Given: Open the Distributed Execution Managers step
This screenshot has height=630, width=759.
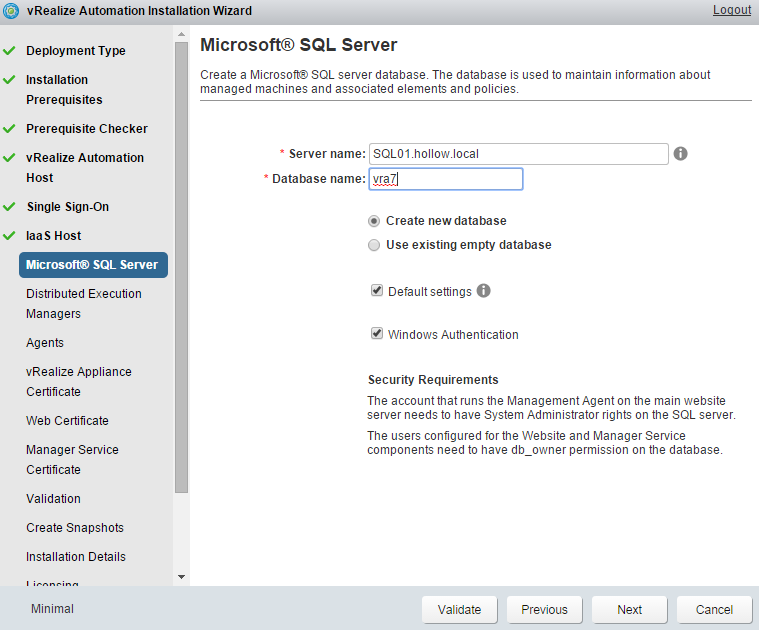Looking at the screenshot, I should (84, 303).
